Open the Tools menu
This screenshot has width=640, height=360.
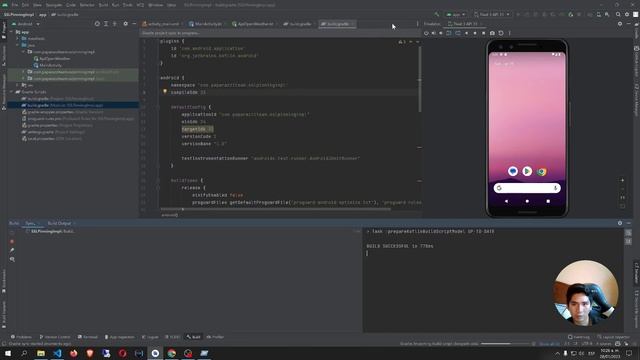pos(128,5)
